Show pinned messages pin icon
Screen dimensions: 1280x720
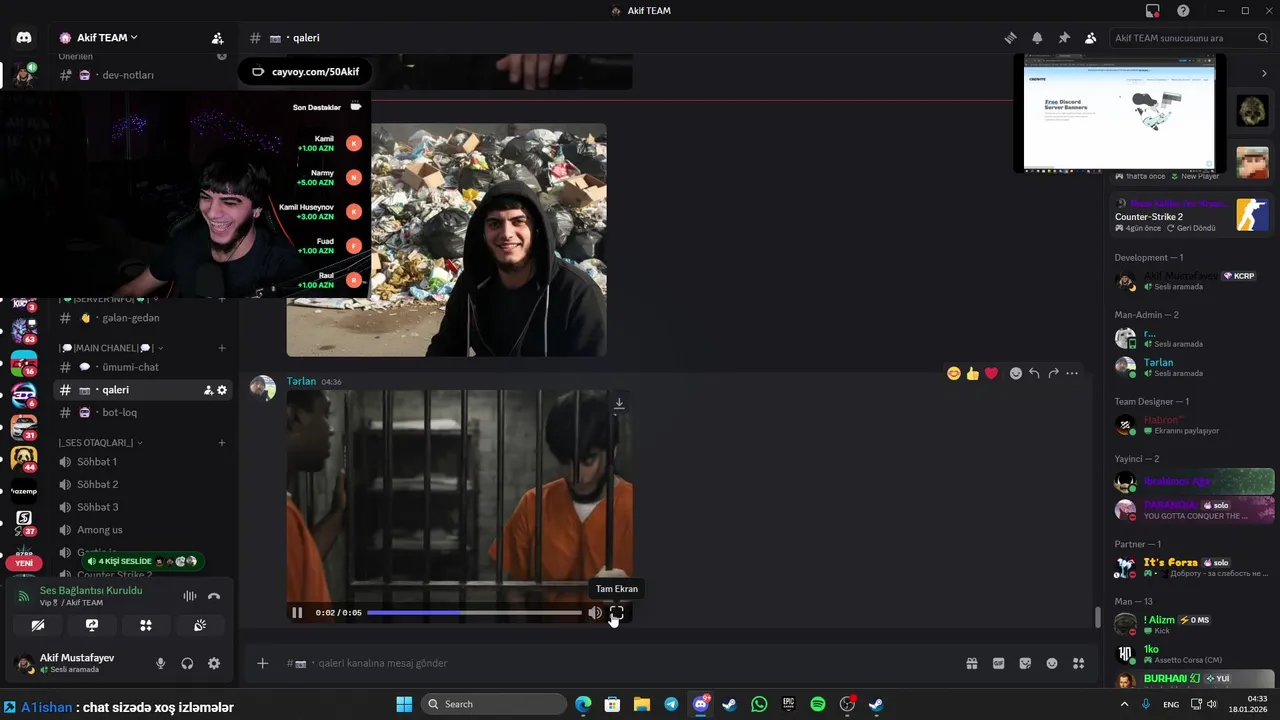(1064, 38)
